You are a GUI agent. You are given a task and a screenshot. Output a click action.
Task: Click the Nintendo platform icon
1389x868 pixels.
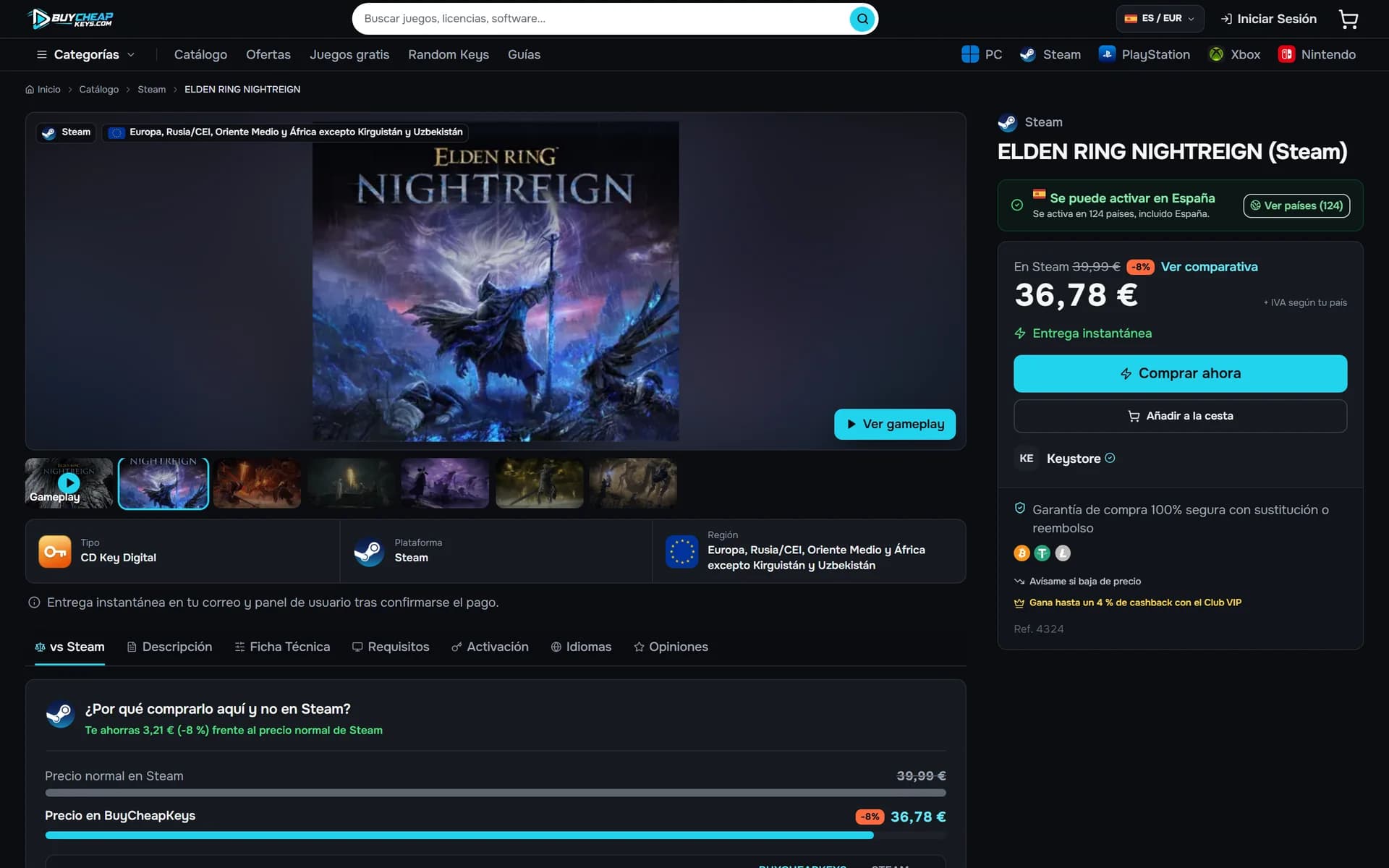(x=1286, y=54)
